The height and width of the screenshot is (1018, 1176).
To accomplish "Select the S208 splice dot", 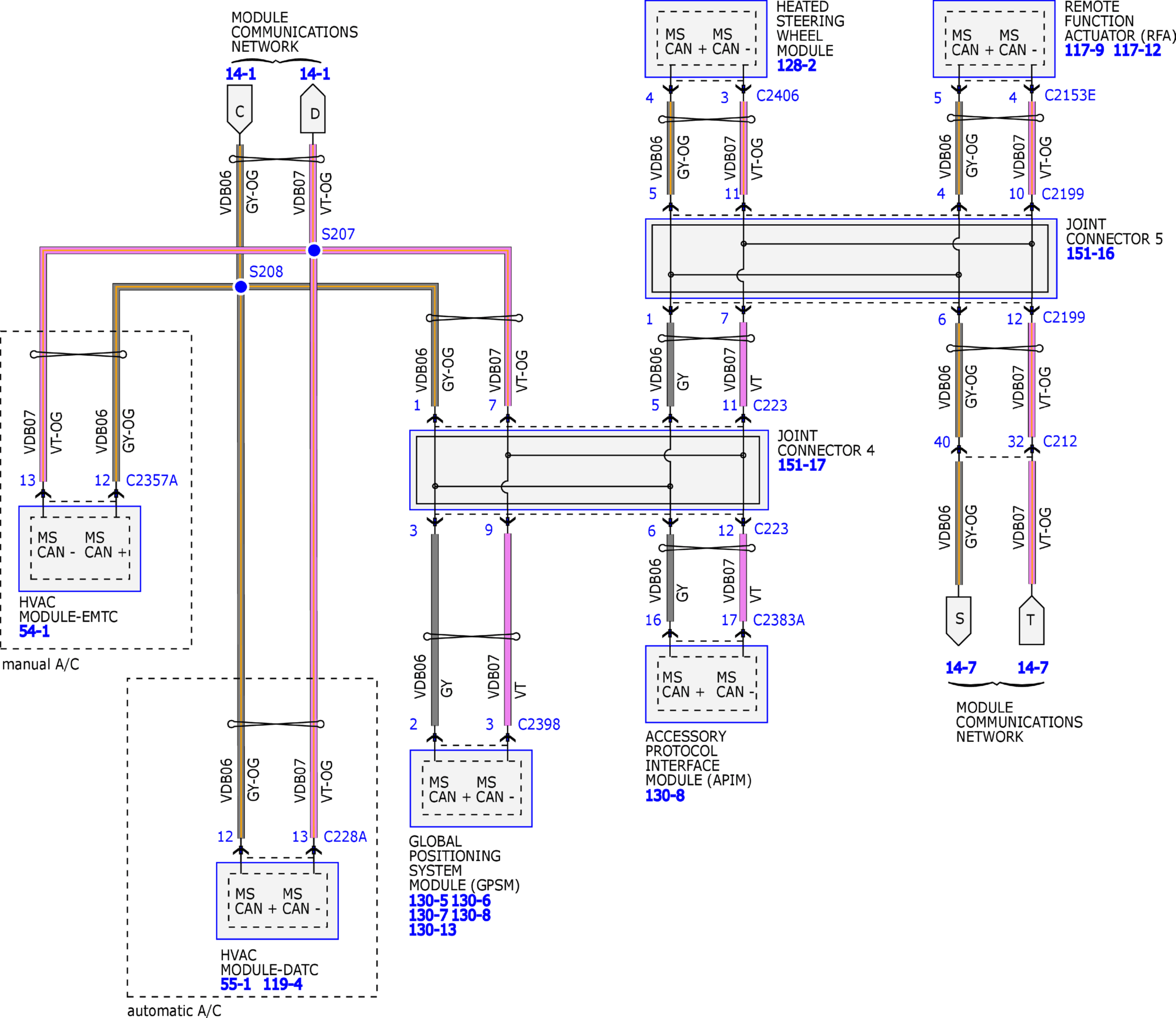I will [241, 287].
